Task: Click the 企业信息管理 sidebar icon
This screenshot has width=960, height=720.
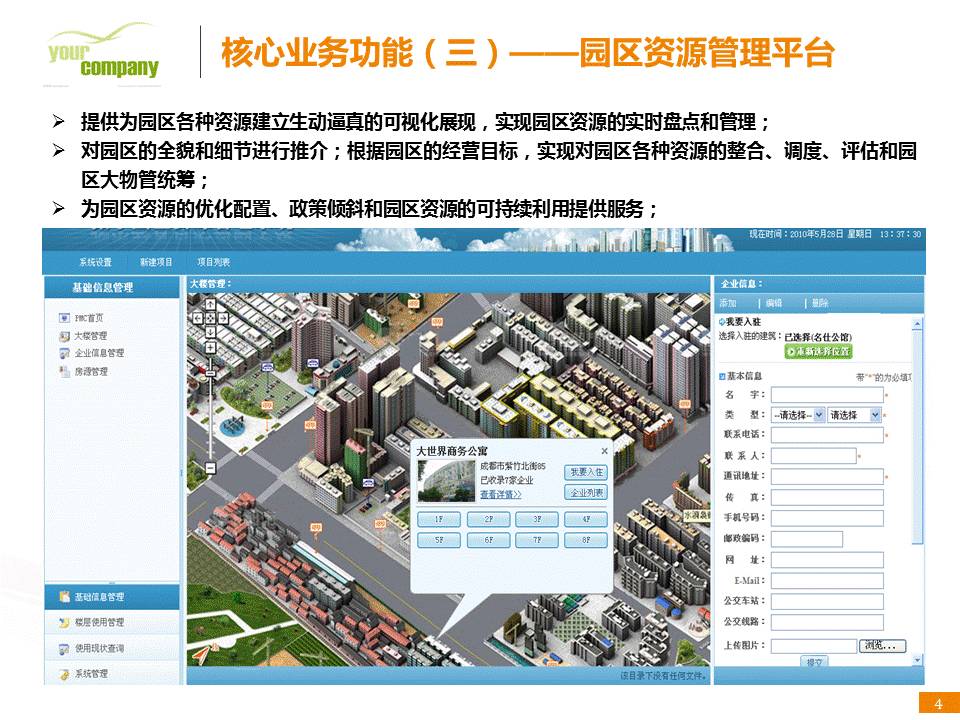Action: click(x=65, y=353)
